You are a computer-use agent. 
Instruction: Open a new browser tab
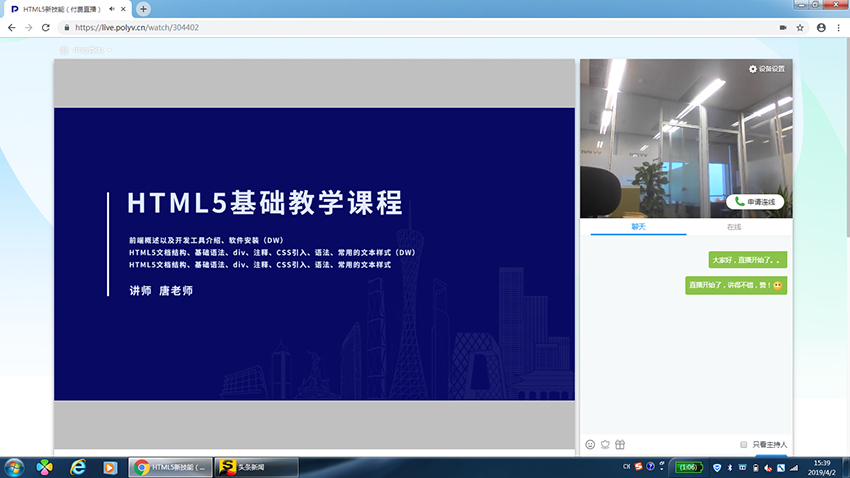click(x=143, y=9)
